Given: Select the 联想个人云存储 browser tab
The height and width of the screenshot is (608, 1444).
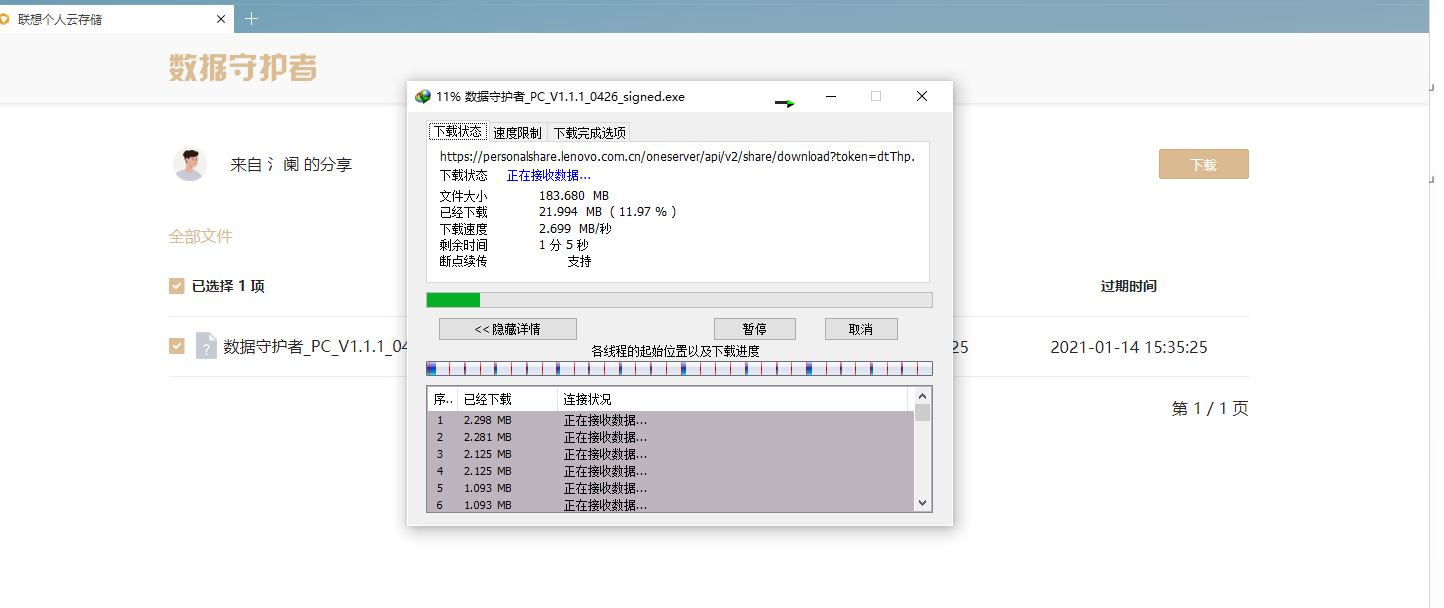Looking at the screenshot, I should (115, 19).
